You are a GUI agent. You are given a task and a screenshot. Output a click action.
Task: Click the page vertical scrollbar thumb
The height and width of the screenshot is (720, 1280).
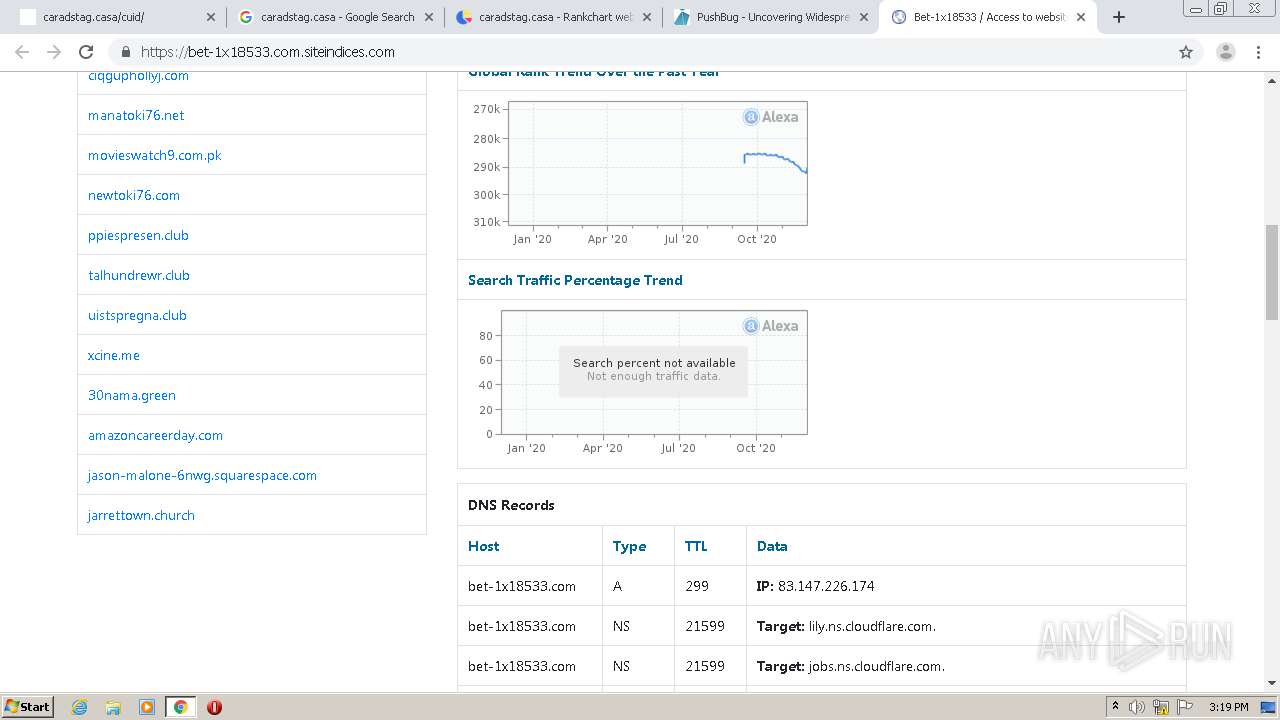pyautogui.click(x=1272, y=272)
